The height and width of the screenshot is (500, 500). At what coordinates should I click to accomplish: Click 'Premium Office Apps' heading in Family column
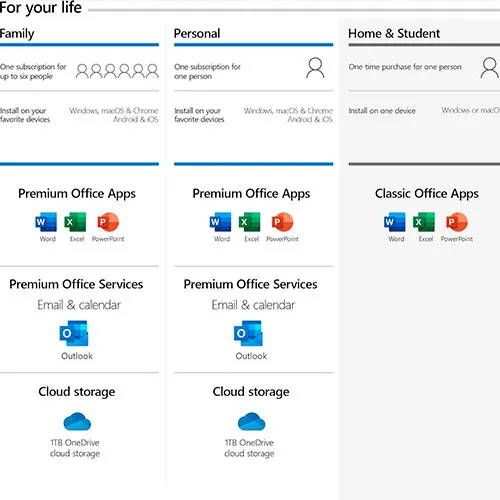(x=77, y=194)
